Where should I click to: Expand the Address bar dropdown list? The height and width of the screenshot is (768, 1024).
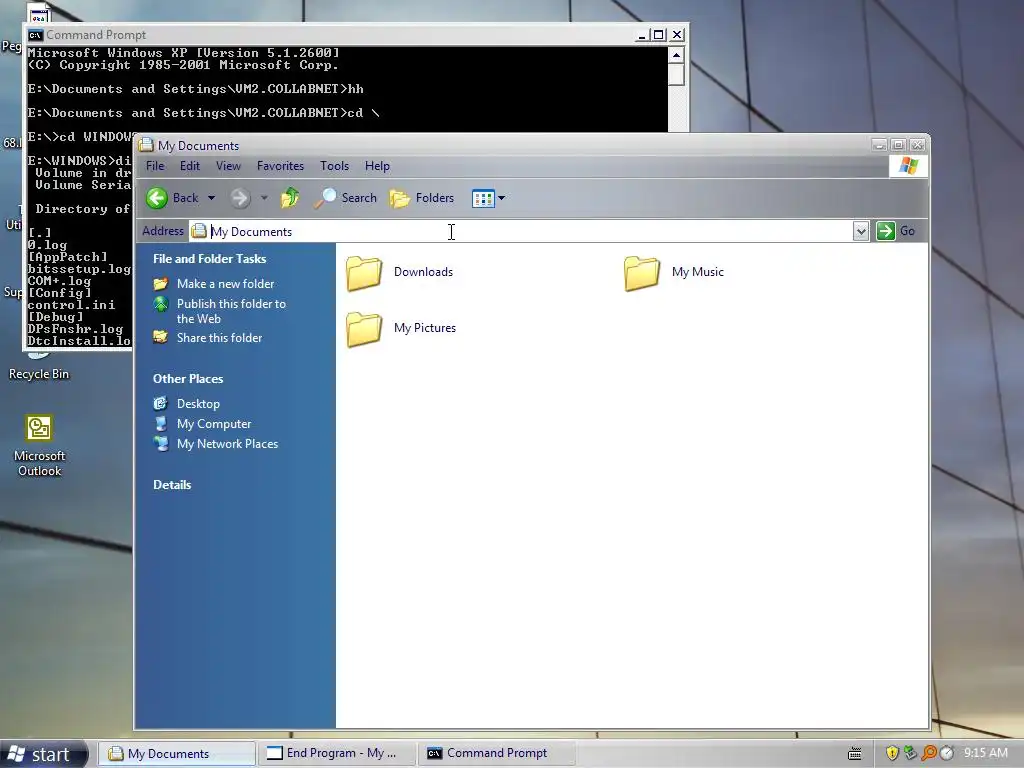(x=861, y=231)
